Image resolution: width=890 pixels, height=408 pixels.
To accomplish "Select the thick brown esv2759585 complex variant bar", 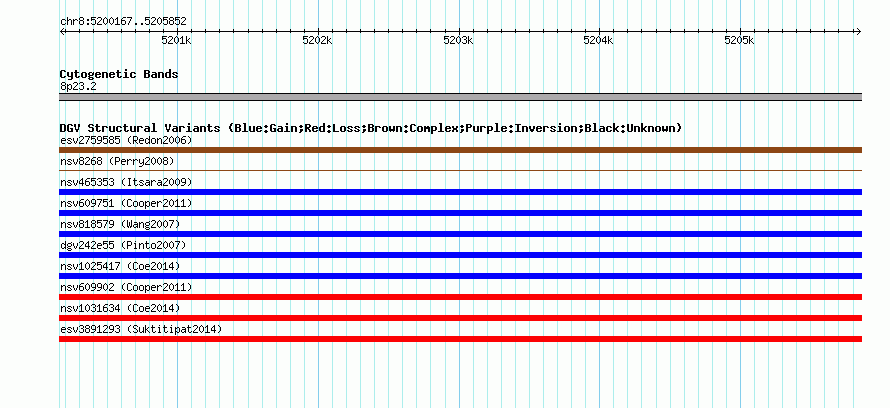I will click(x=460, y=150).
